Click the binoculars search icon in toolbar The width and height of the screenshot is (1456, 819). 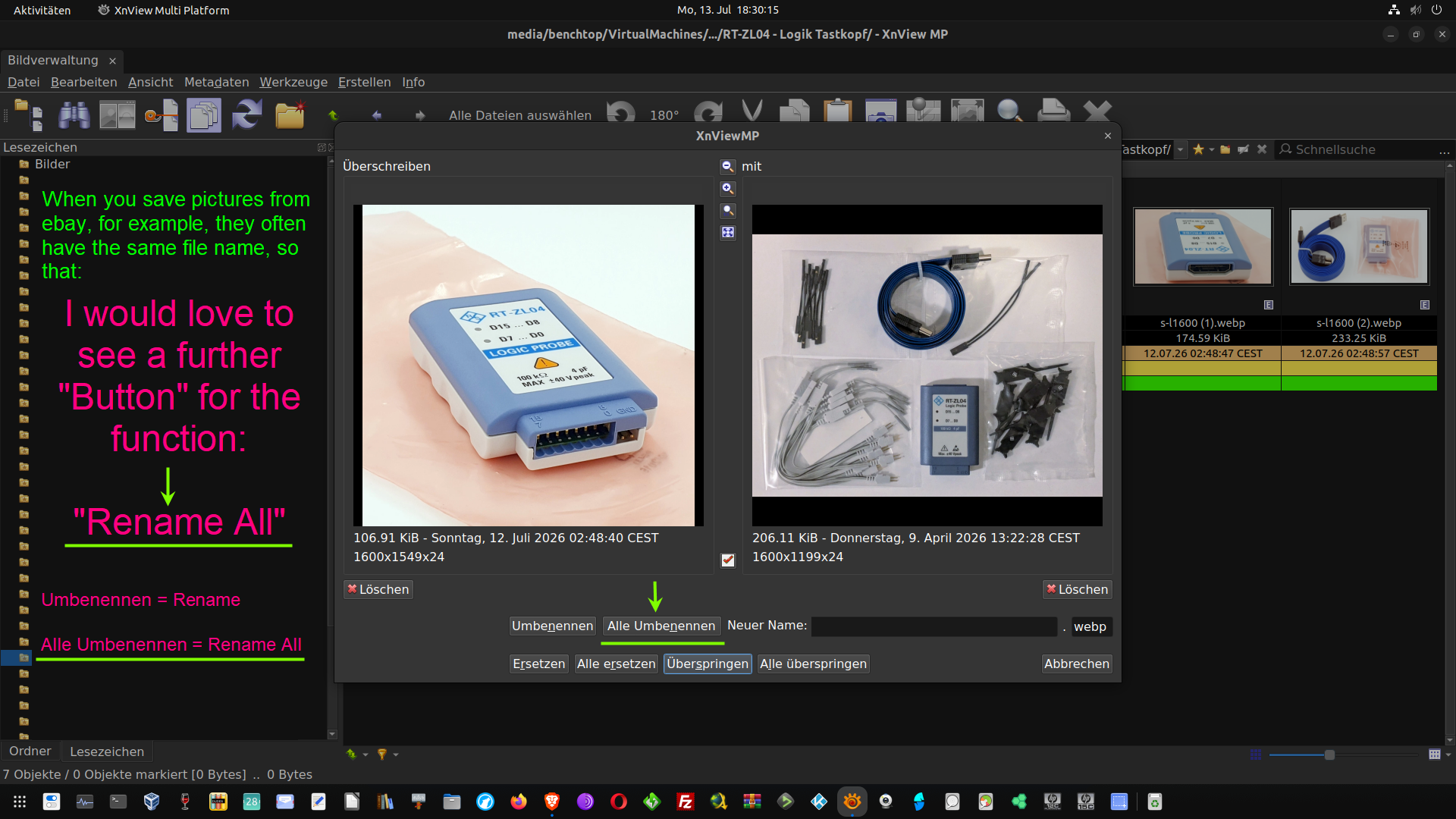point(74,115)
